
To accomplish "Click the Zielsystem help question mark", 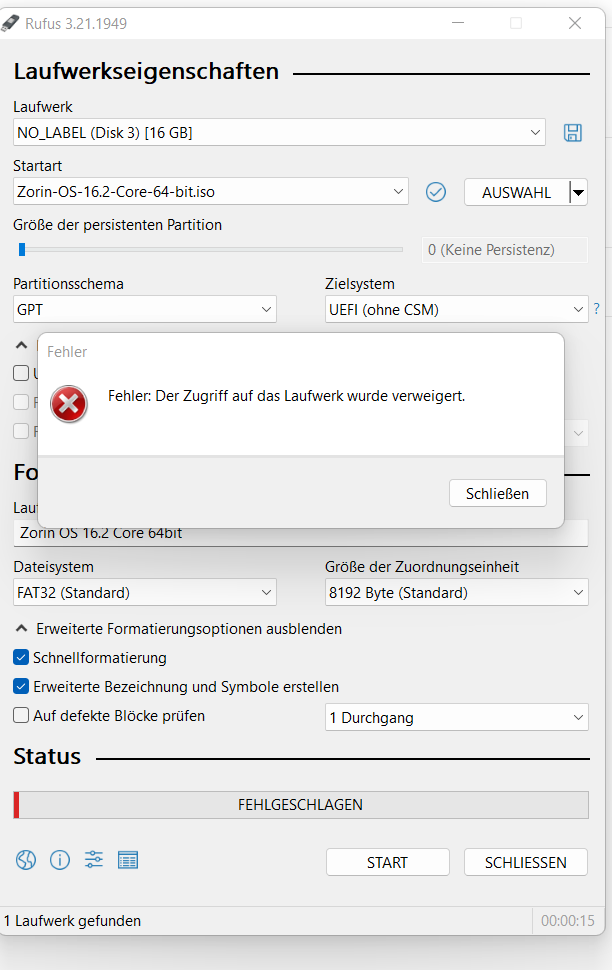I will click(597, 309).
